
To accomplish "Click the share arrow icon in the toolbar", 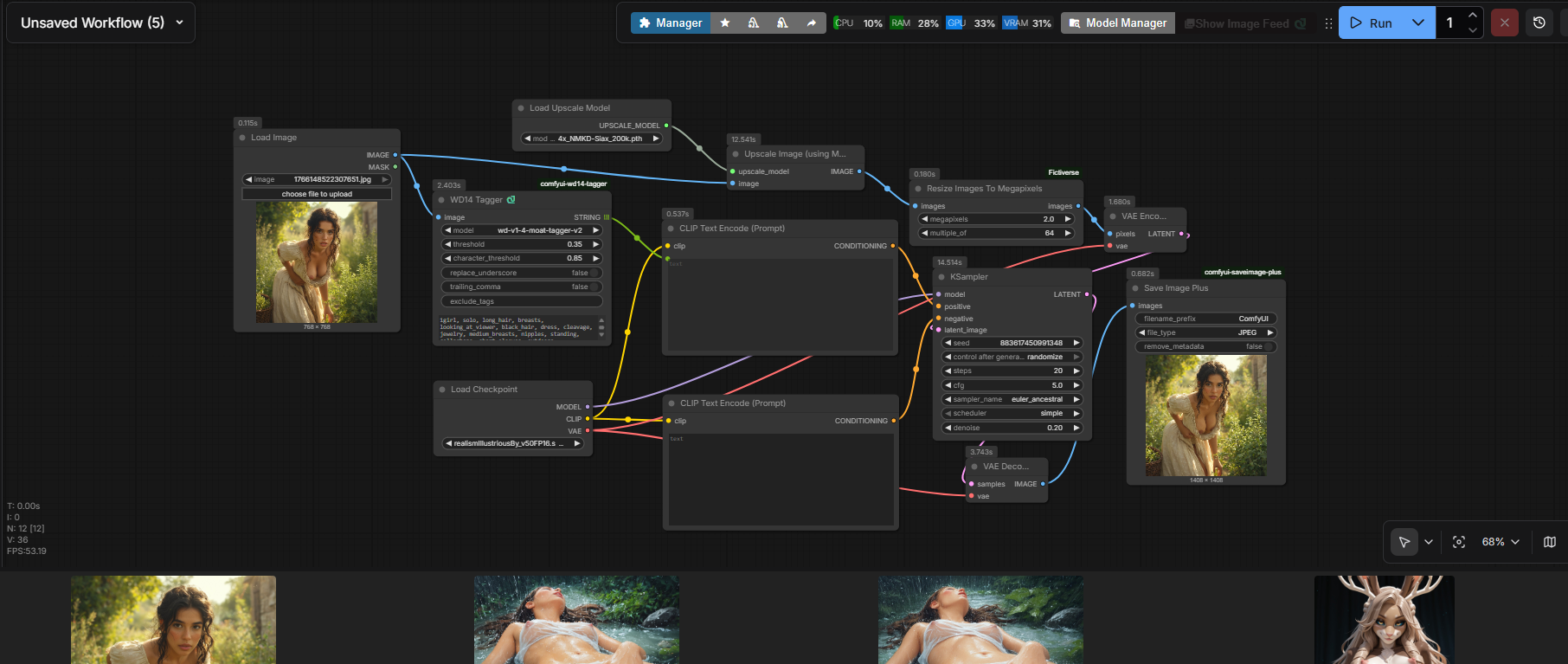I will click(x=811, y=23).
